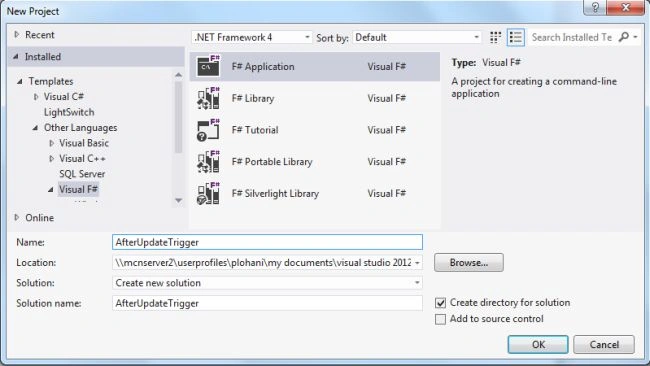Click the project Name input field
Viewport: 650px width, 366px height.
point(267,242)
